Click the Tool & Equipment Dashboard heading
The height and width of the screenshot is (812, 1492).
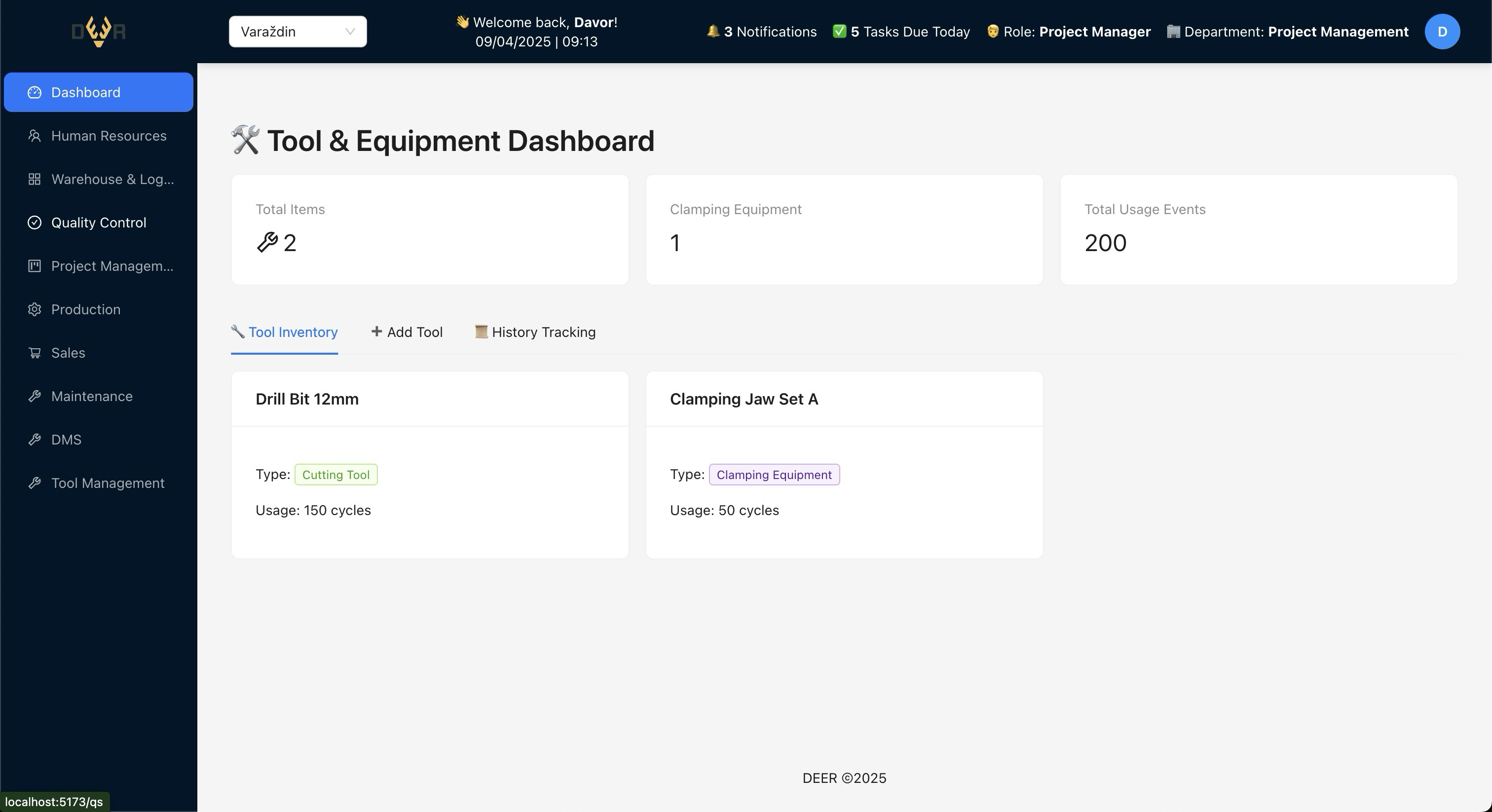[x=443, y=141]
